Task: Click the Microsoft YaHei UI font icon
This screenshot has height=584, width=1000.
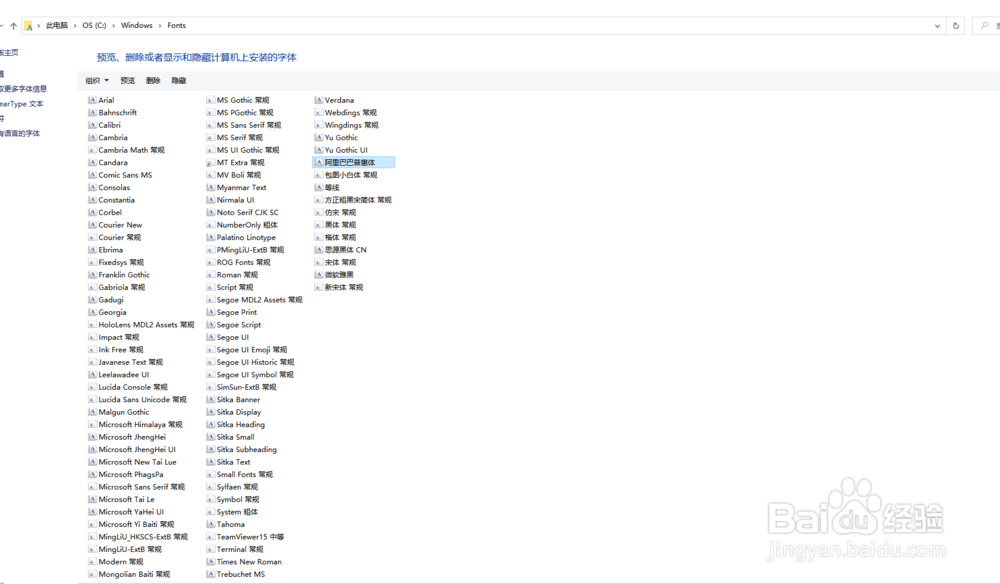Action: 92,512
